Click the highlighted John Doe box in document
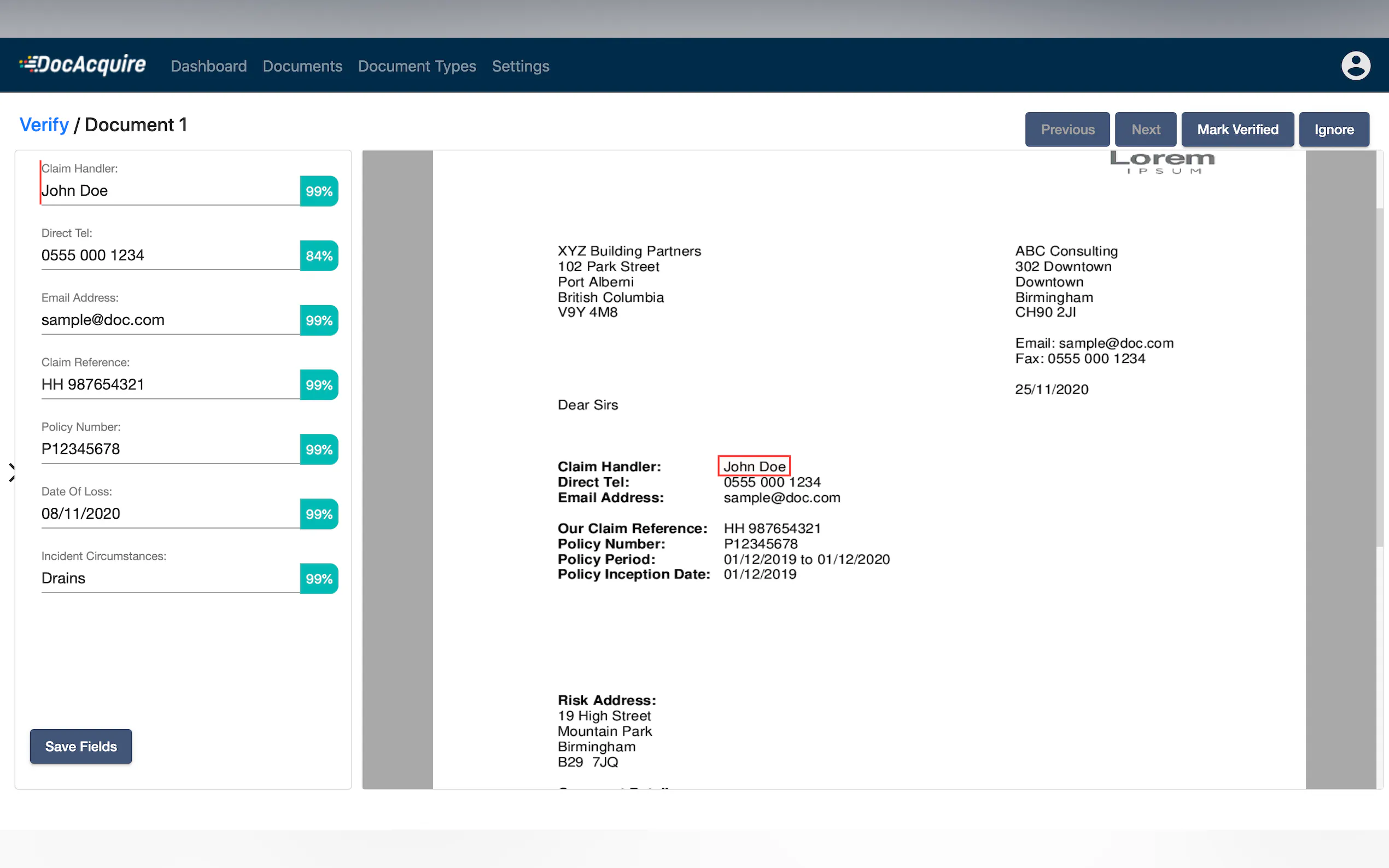Viewport: 1389px width, 868px height. point(754,466)
